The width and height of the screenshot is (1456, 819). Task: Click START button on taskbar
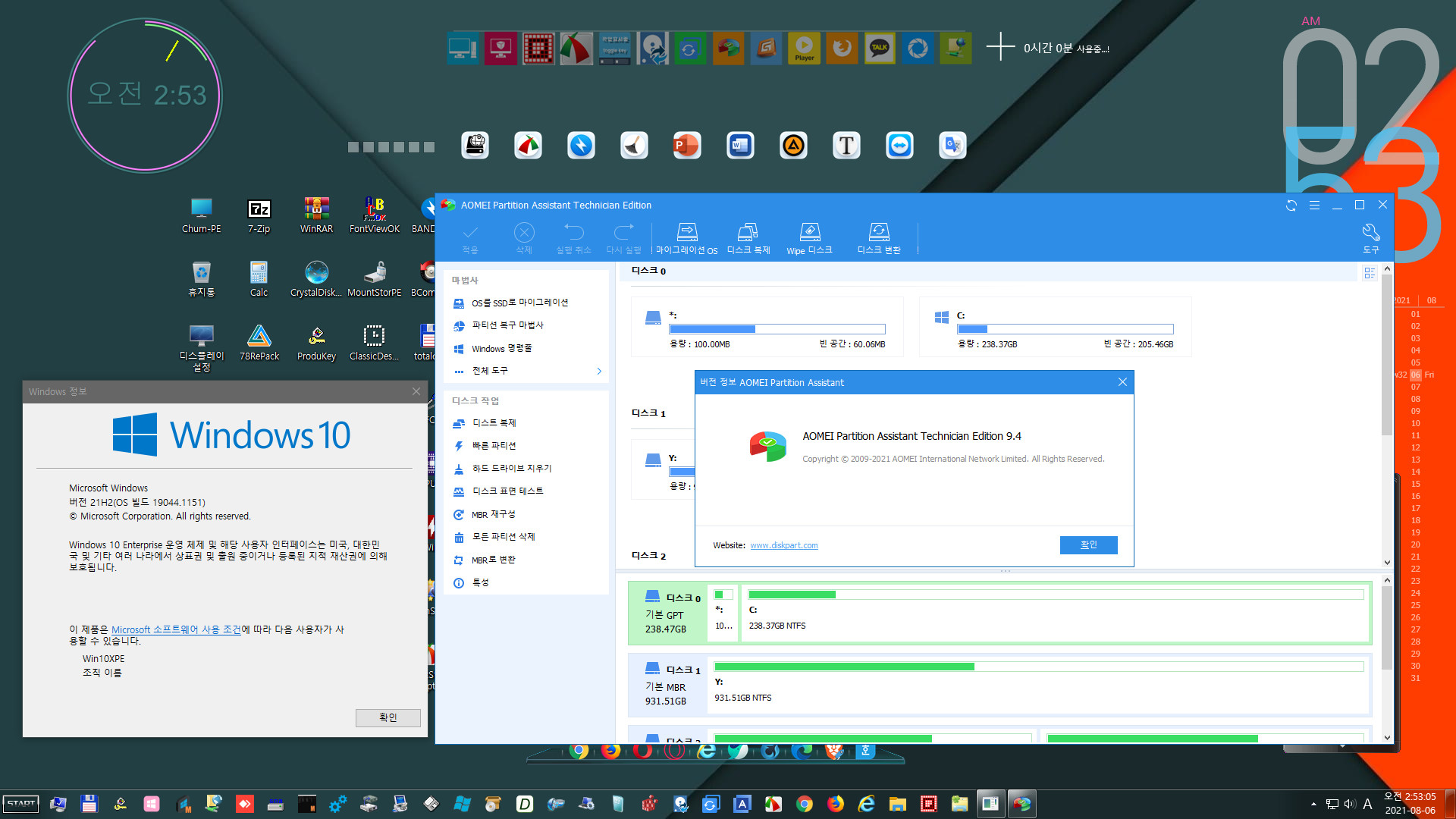click(21, 804)
